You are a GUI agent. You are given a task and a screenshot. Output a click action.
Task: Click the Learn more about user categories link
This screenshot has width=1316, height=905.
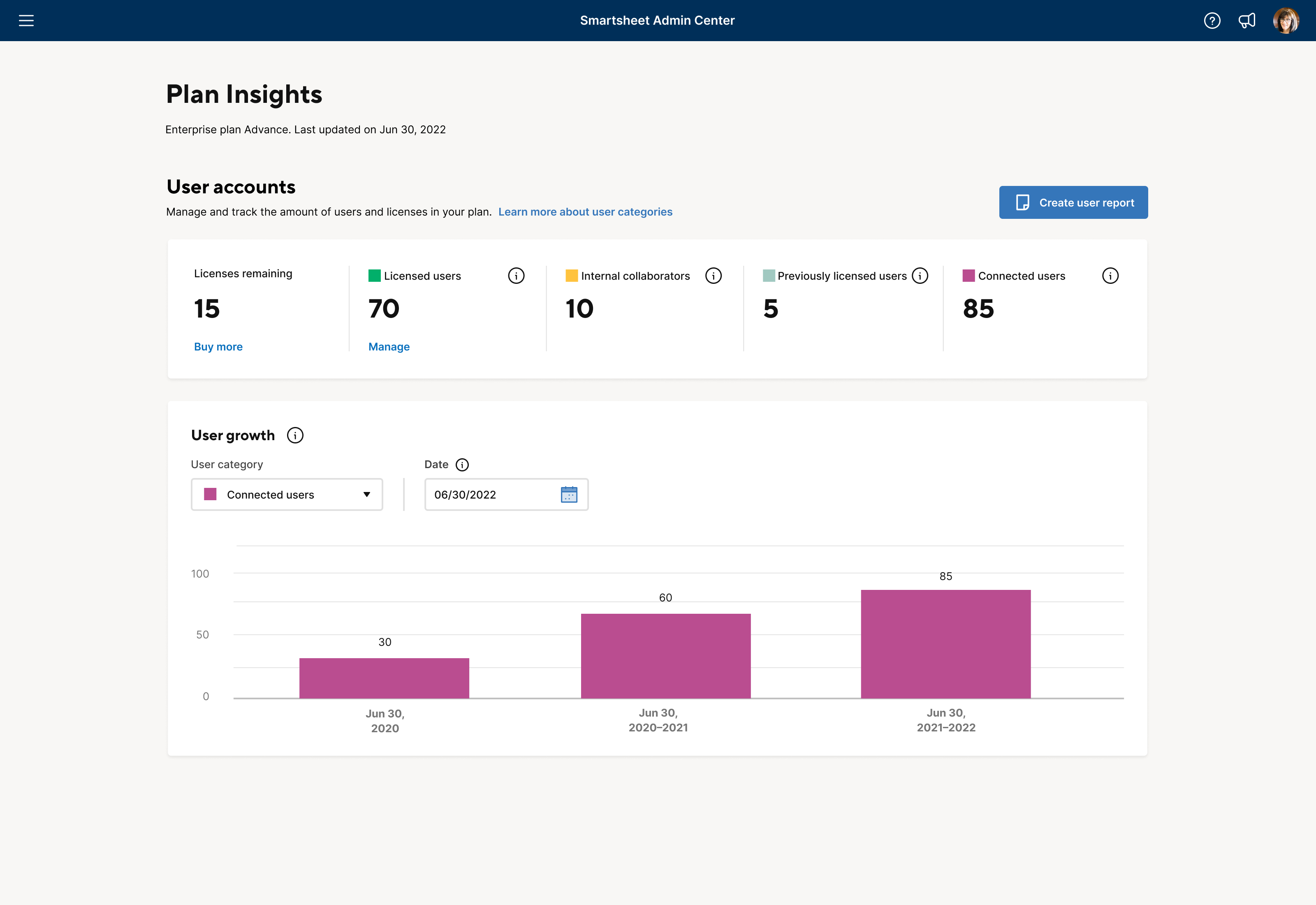pyautogui.click(x=585, y=211)
